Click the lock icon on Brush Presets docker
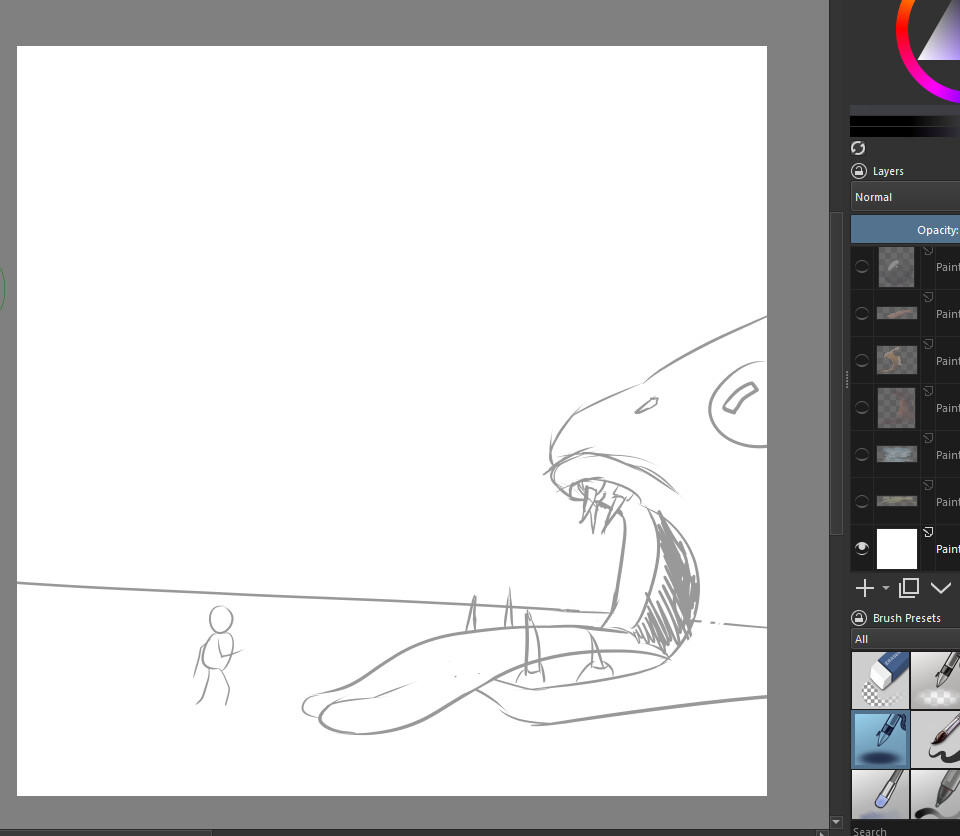The image size is (960, 836). tap(860, 618)
